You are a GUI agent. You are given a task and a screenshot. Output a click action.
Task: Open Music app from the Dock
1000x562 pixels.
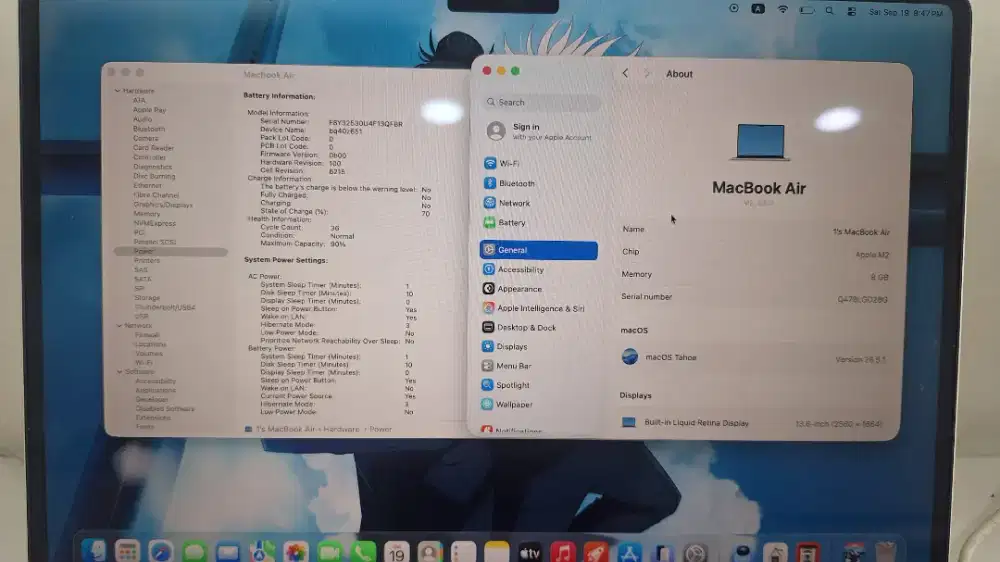click(563, 552)
